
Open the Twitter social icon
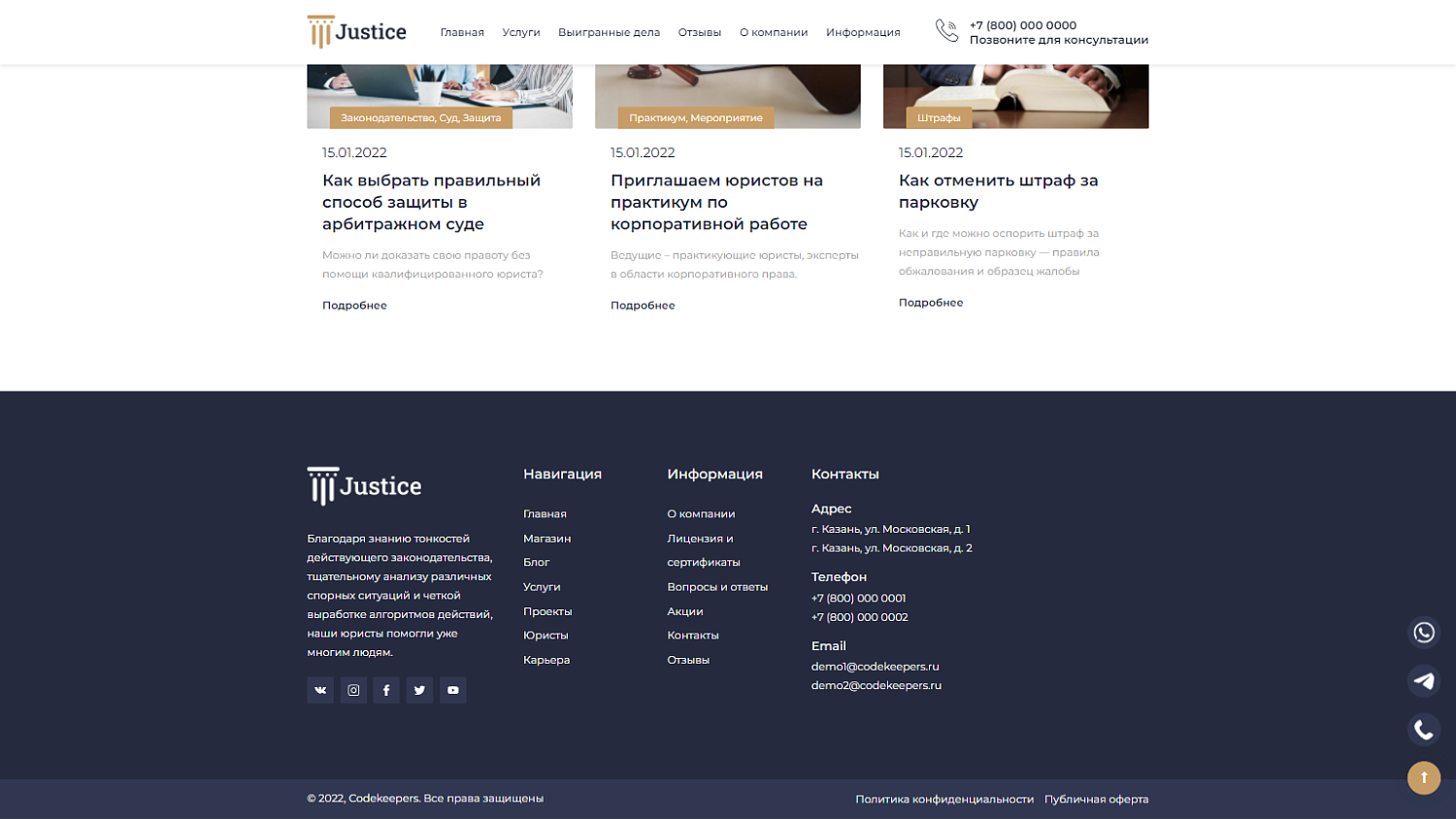pyautogui.click(x=419, y=689)
